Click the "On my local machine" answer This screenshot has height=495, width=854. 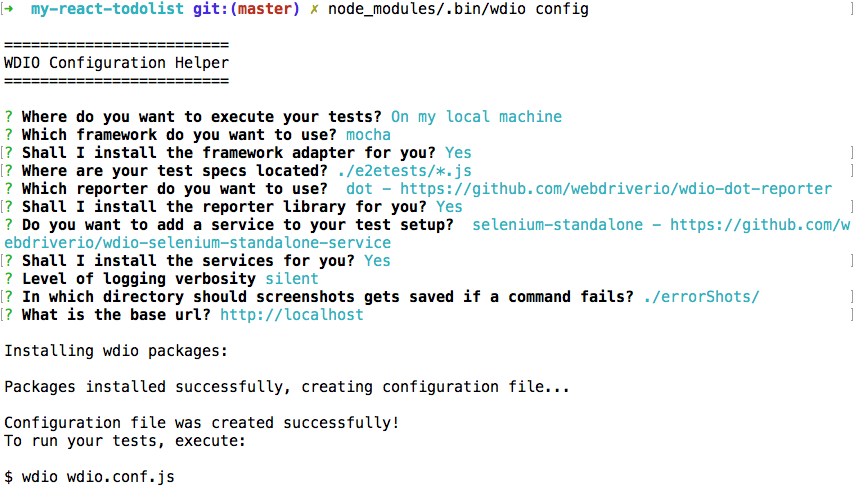tap(476, 117)
